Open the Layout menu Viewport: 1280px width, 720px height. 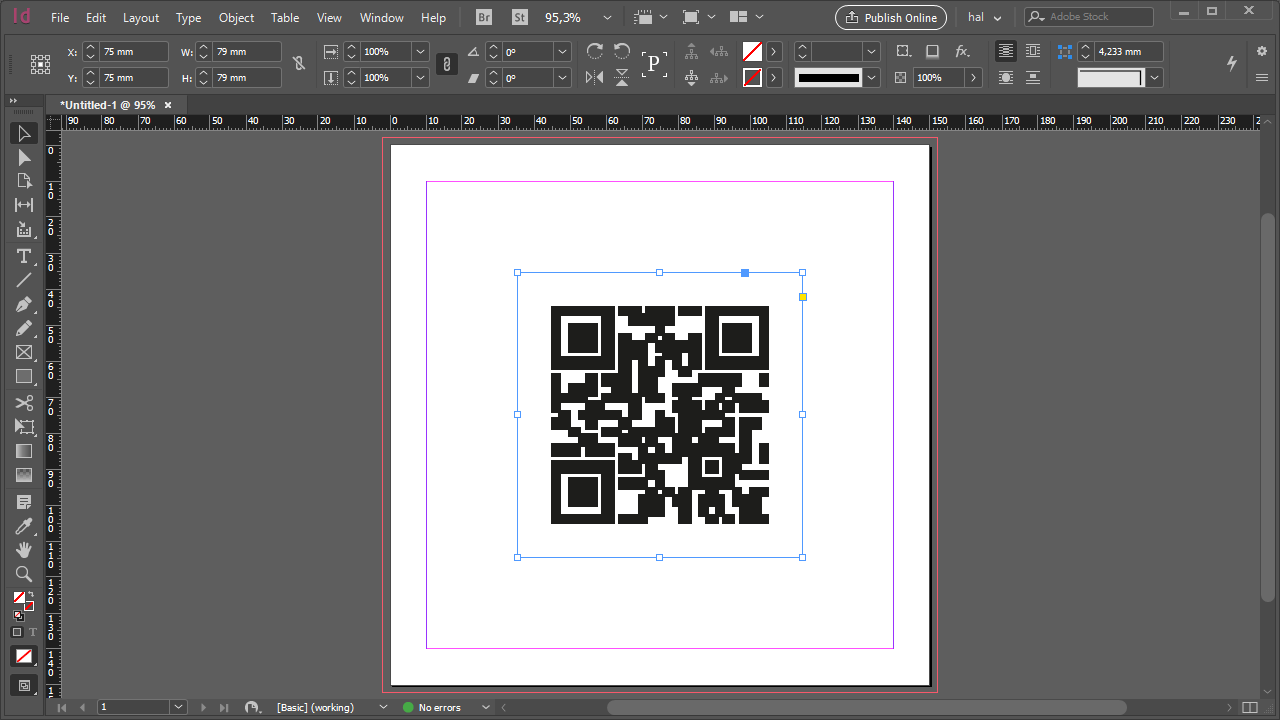click(x=141, y=18)
